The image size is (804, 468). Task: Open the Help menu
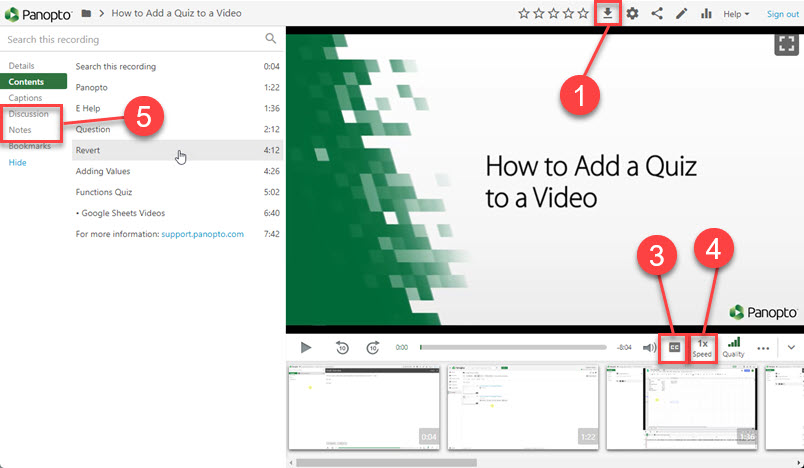[x=736, y=14]
